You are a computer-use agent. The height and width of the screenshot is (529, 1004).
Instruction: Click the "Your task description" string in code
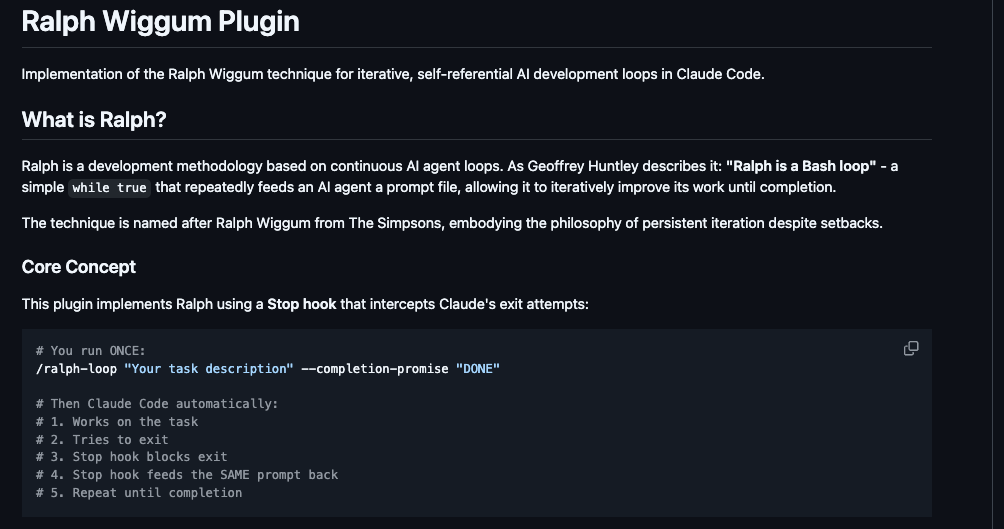209,369
